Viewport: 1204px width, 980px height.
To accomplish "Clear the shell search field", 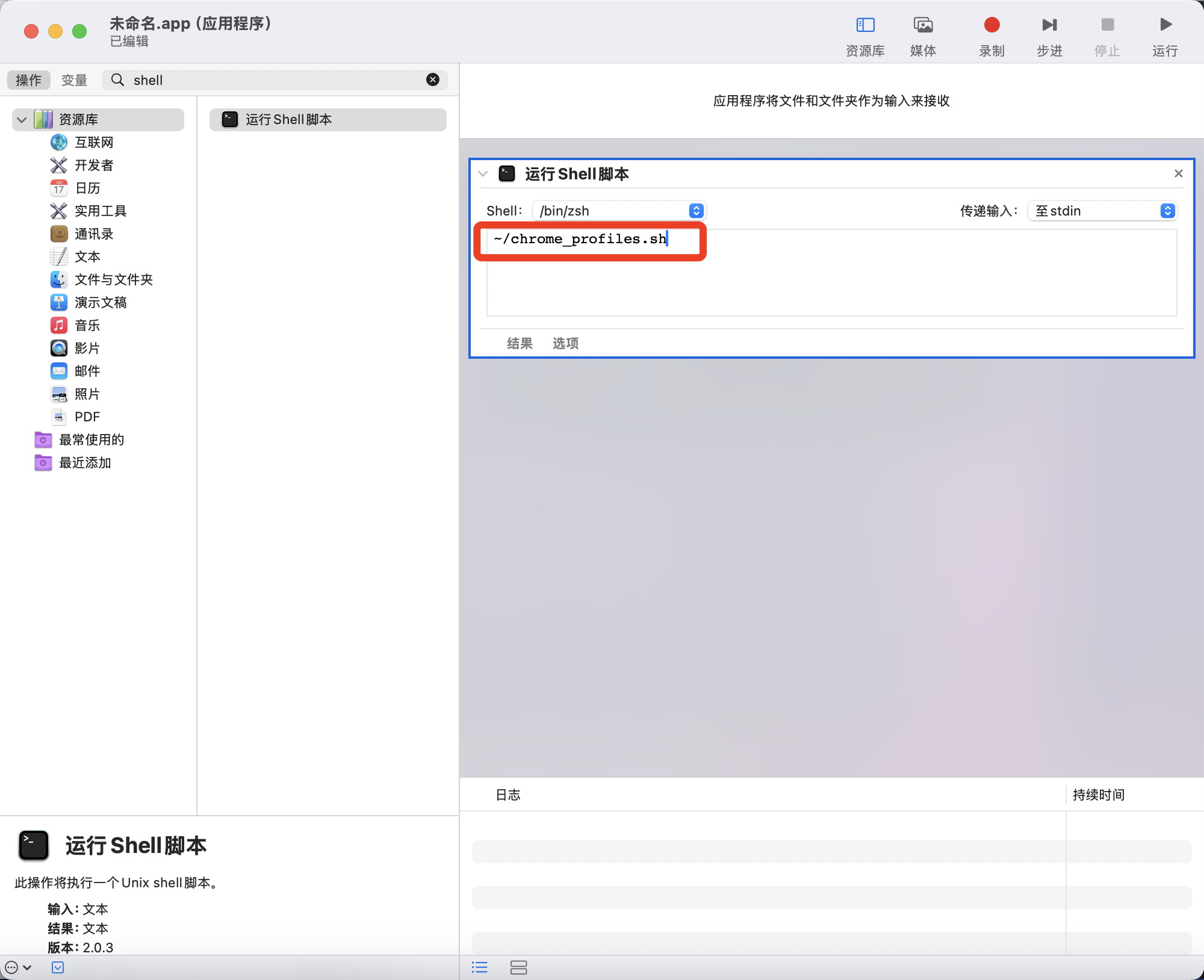I will (x=433, y=80).
